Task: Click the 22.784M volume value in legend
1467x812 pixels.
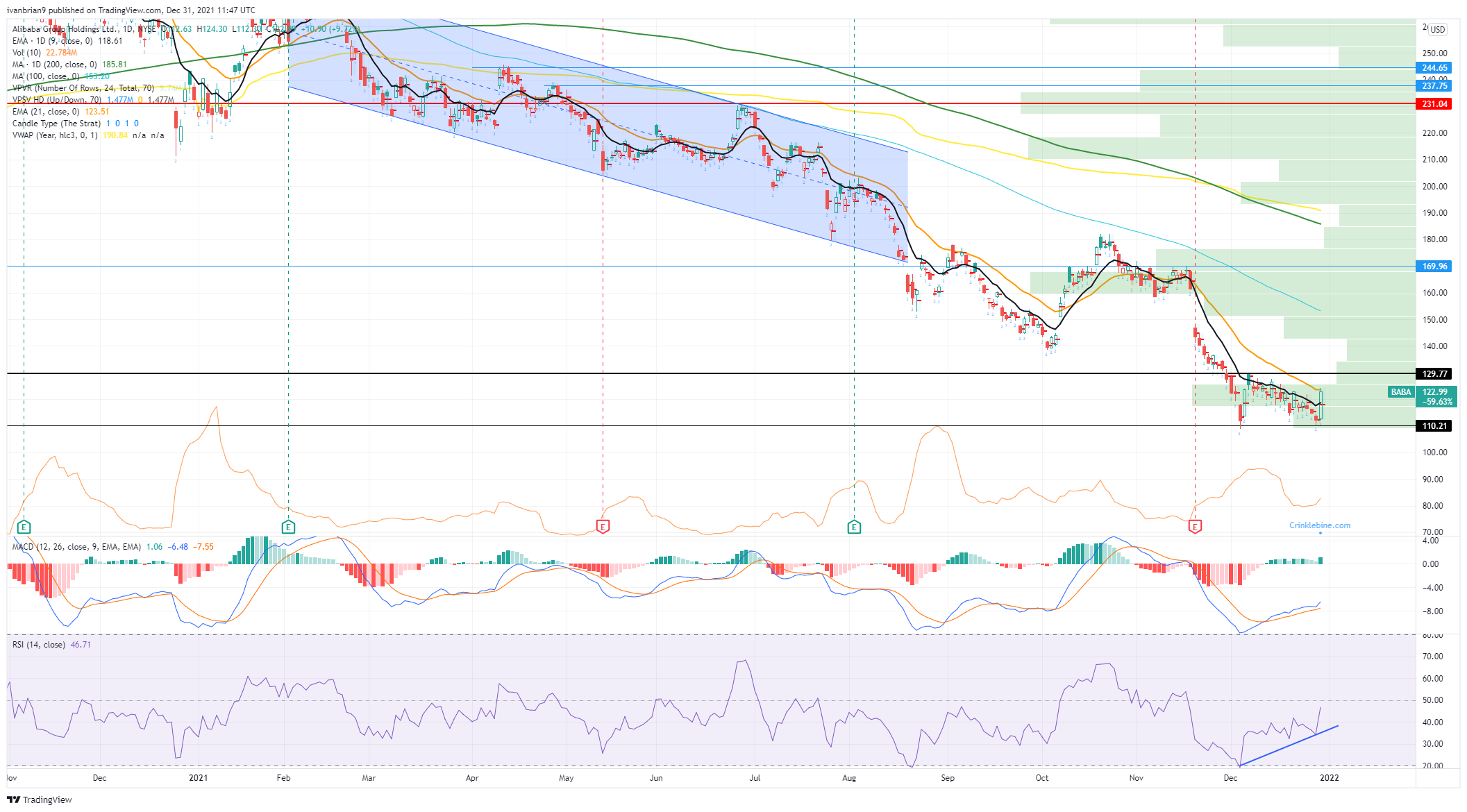Action: (62, 53)
